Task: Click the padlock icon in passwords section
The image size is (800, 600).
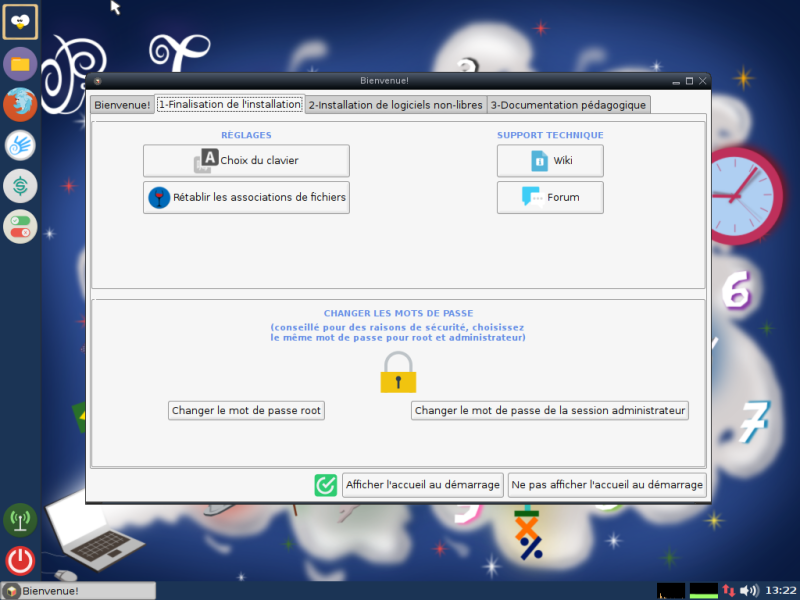Action: (x=398, y=372)
